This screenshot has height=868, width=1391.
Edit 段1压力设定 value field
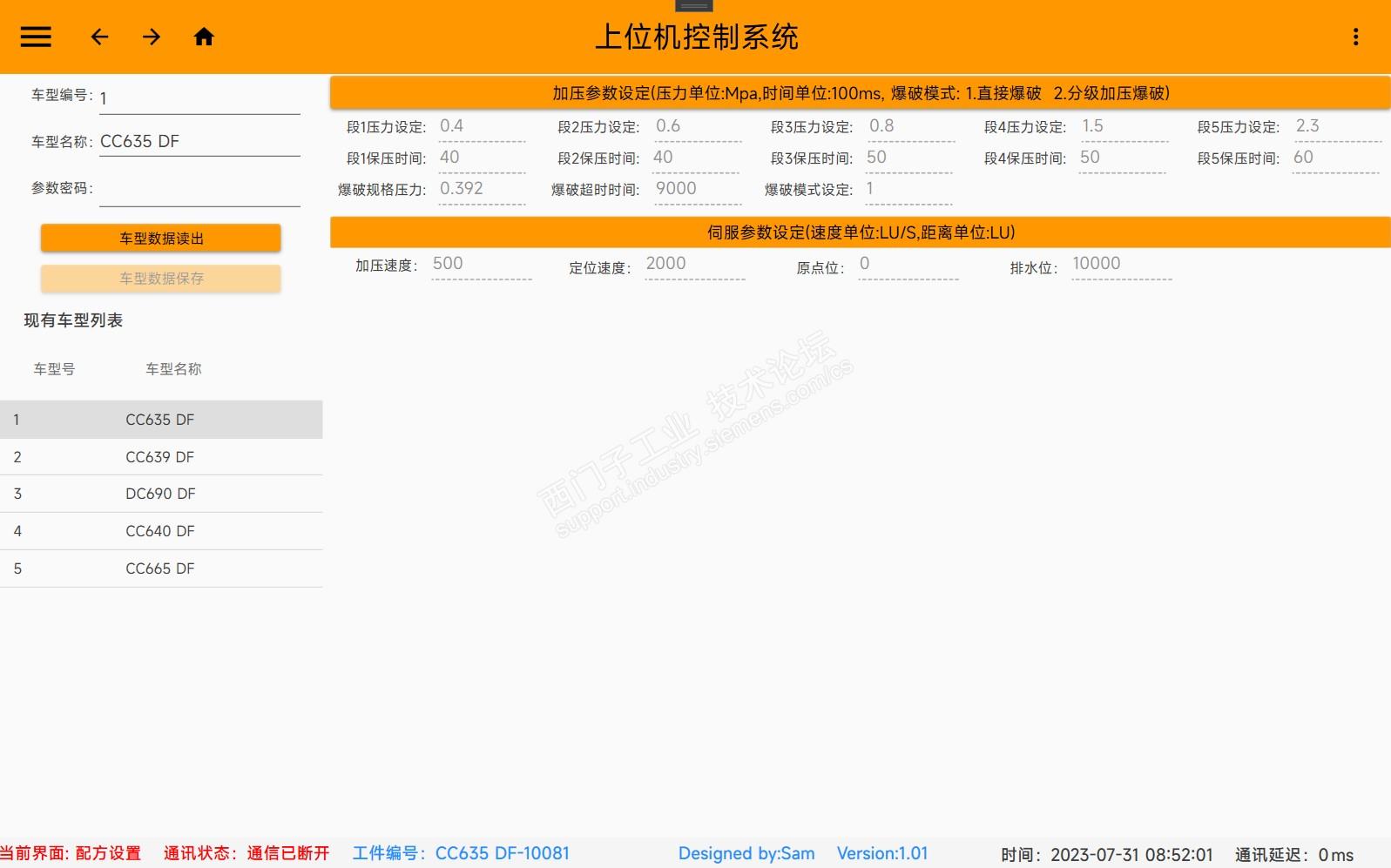click(x=482, y=127)
